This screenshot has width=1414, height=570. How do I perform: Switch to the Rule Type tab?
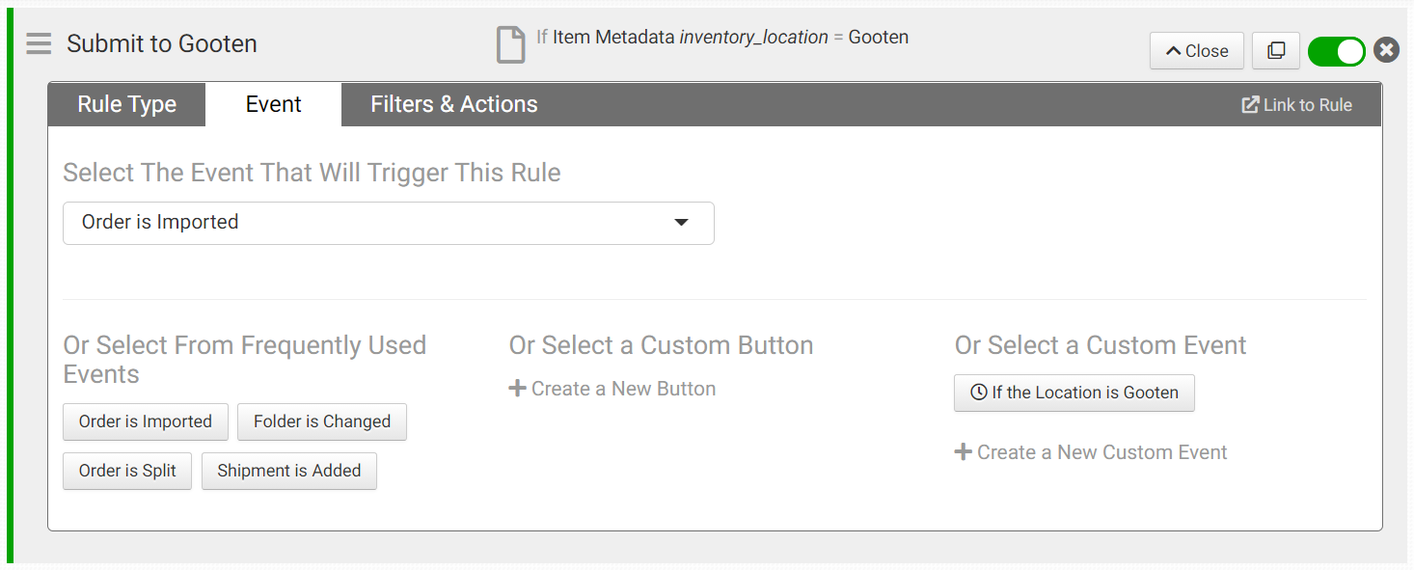[x=127, y=105]
